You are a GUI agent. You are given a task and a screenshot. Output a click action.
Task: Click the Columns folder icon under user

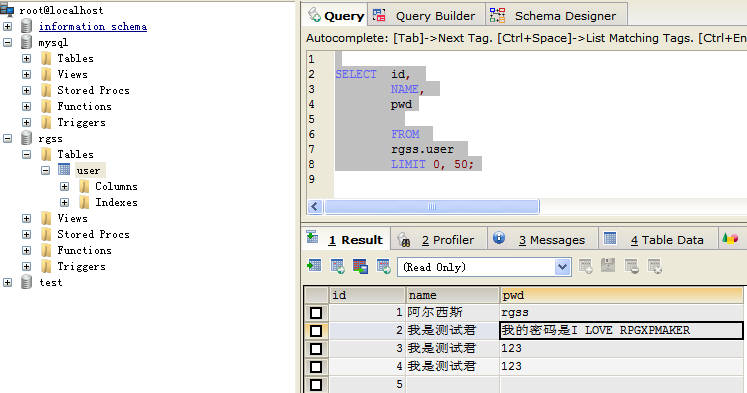(84, 186)
